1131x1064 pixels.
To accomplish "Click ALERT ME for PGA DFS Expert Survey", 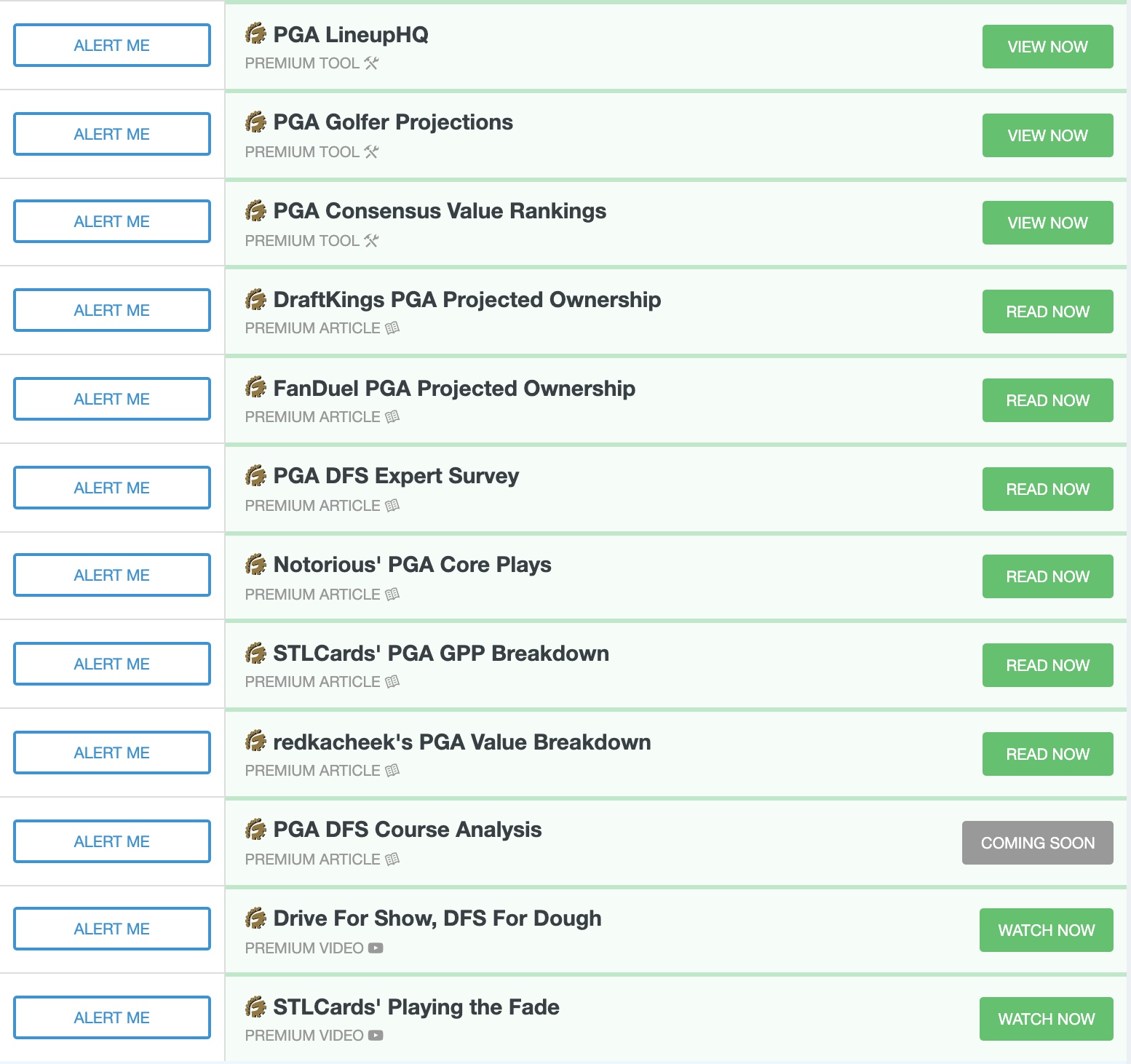I will [112, 488].
